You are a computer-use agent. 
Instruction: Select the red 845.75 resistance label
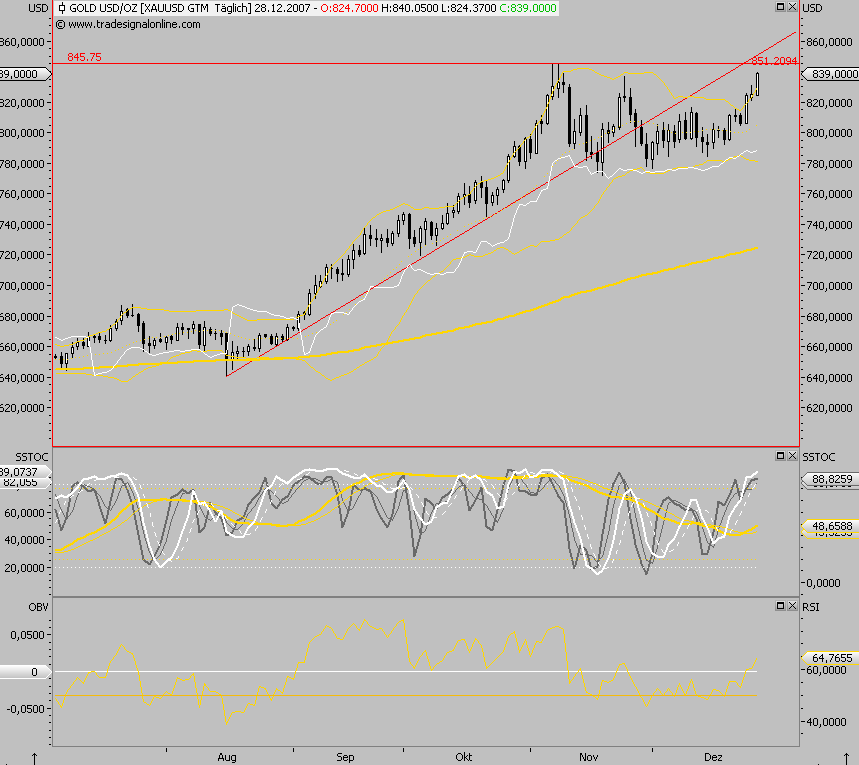tap(84, 57)
